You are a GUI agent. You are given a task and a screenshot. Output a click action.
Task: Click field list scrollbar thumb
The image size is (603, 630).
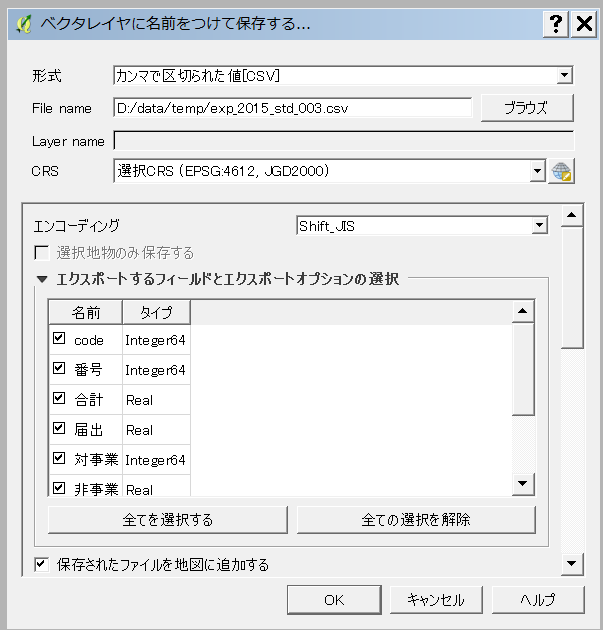[523, 369]
